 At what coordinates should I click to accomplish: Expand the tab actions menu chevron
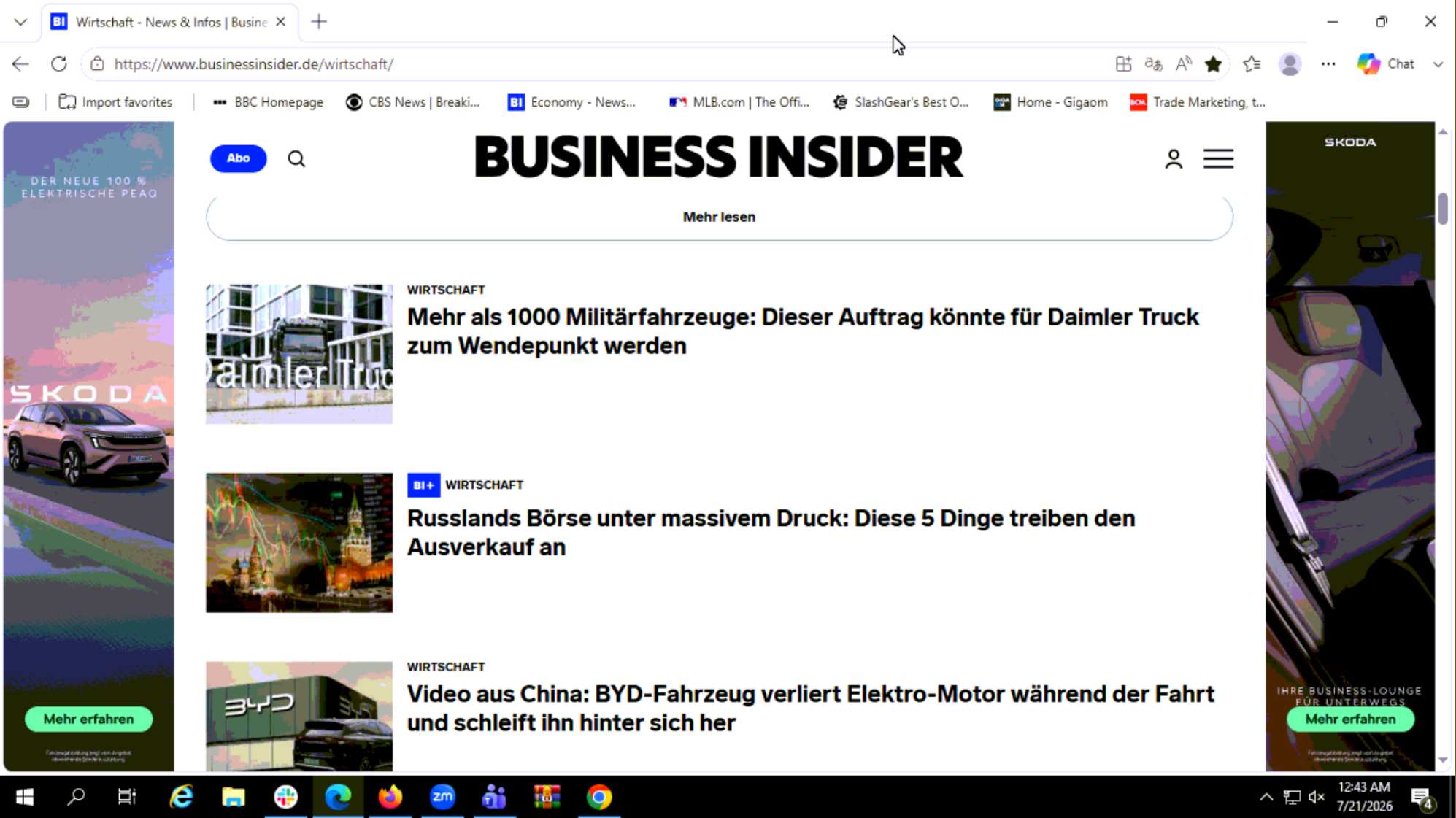pyautogui.click(x=20, y=22)
